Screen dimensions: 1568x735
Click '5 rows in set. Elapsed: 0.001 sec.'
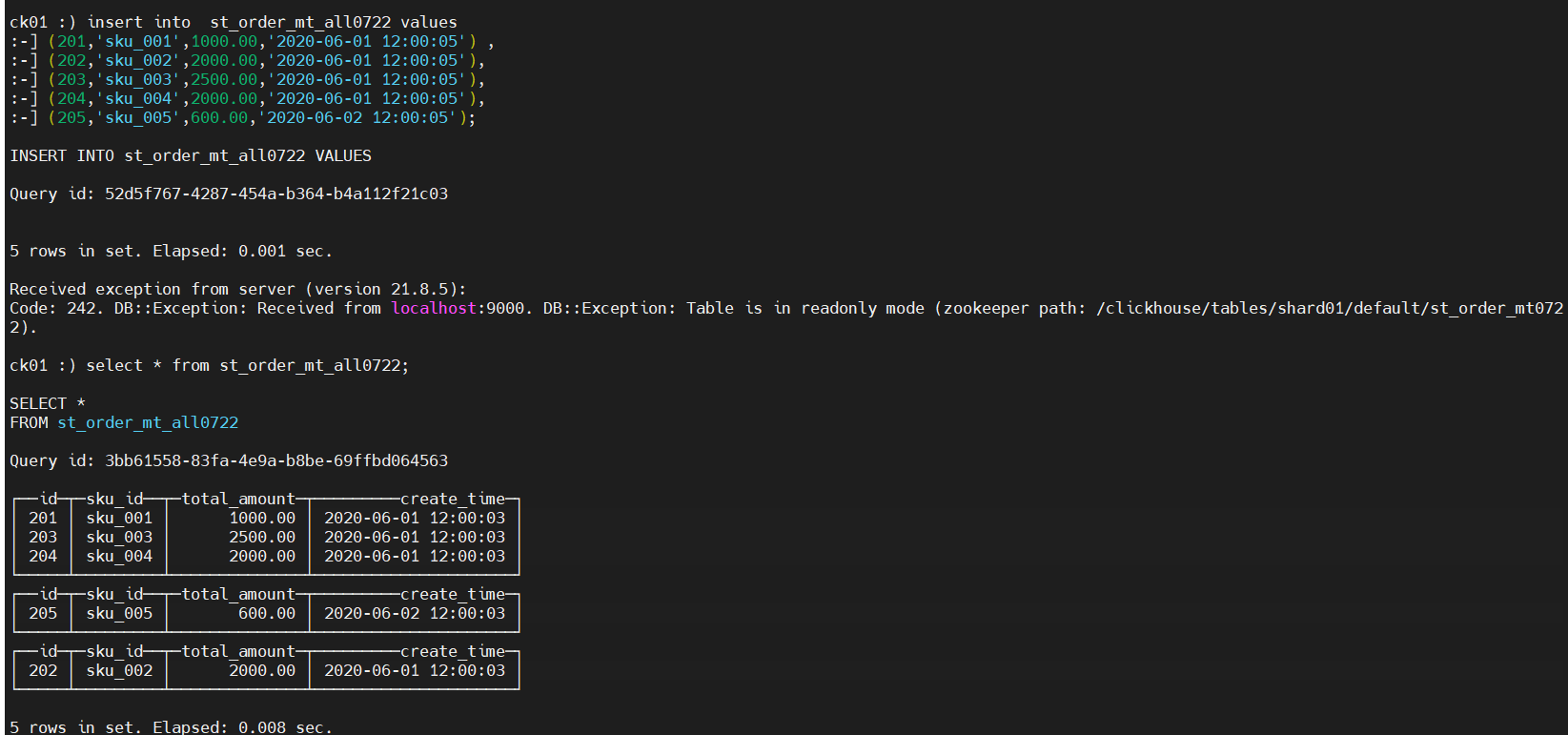pos(172,251)
